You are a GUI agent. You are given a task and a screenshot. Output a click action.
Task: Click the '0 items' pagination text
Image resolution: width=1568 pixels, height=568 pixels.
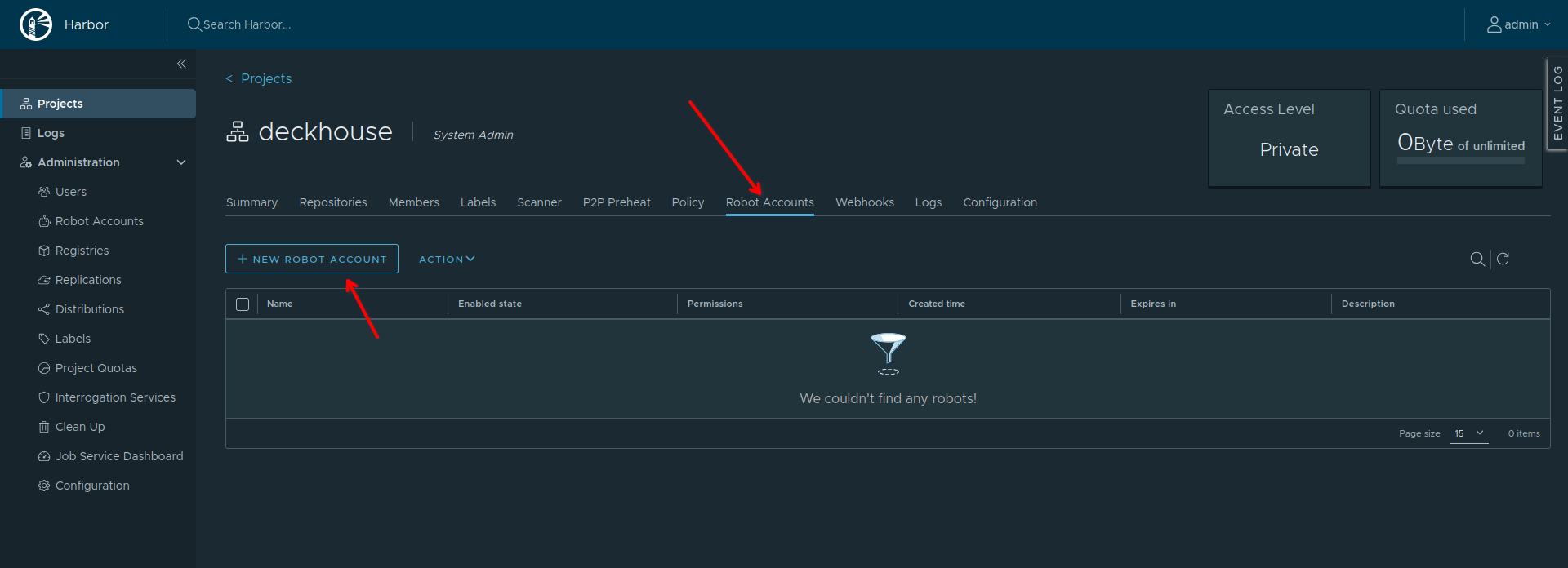pyautogui.click(x=1524, y=433)
